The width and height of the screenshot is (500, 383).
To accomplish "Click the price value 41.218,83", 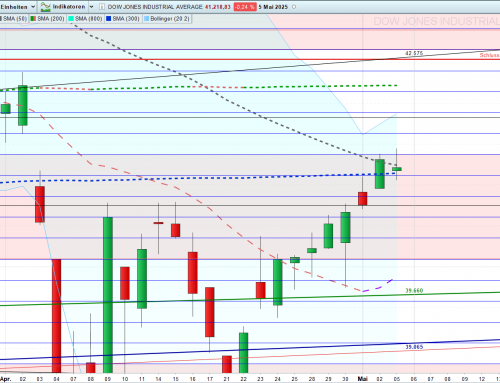I will tap(218, 7).
